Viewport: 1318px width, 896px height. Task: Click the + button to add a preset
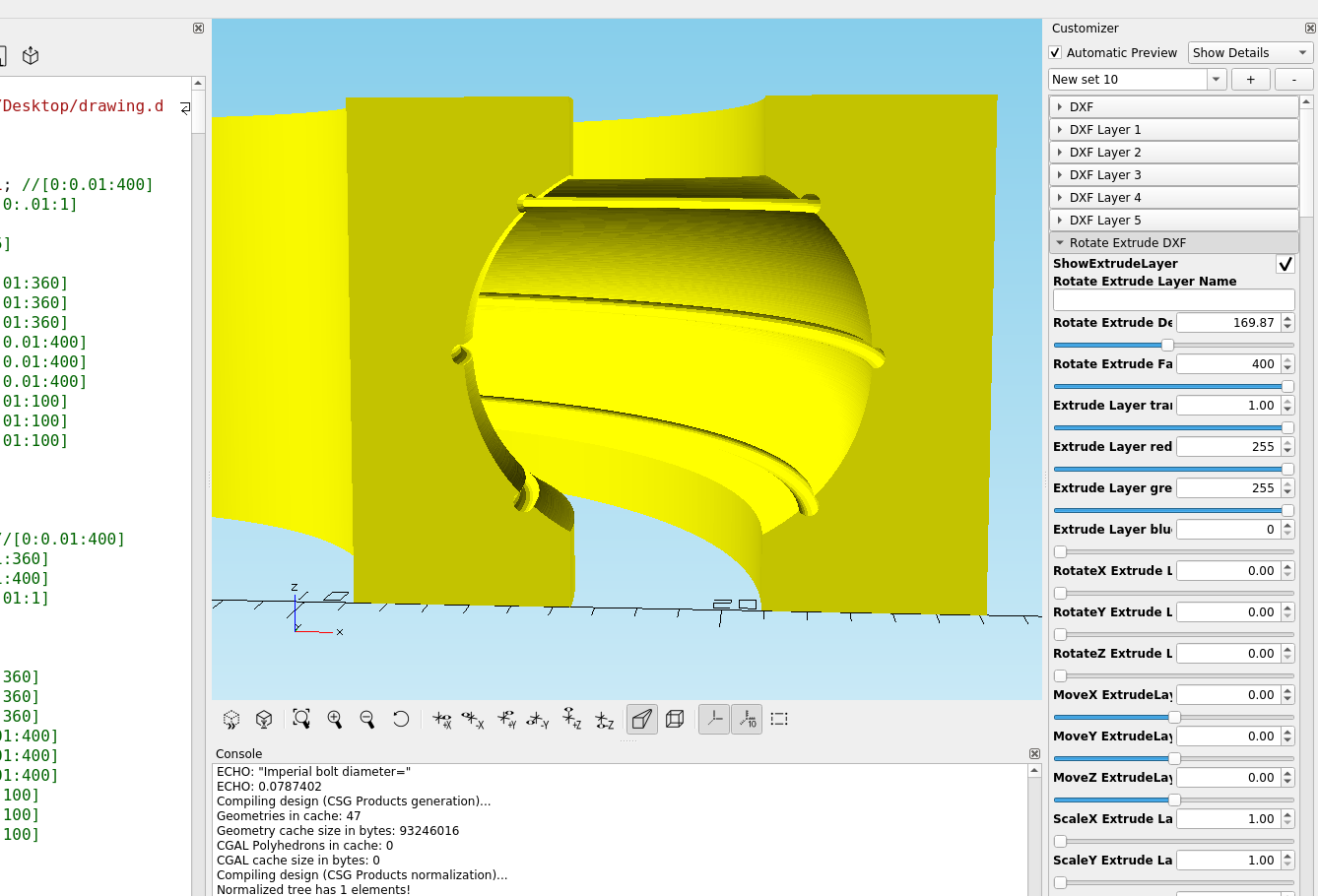[1250, 79]
